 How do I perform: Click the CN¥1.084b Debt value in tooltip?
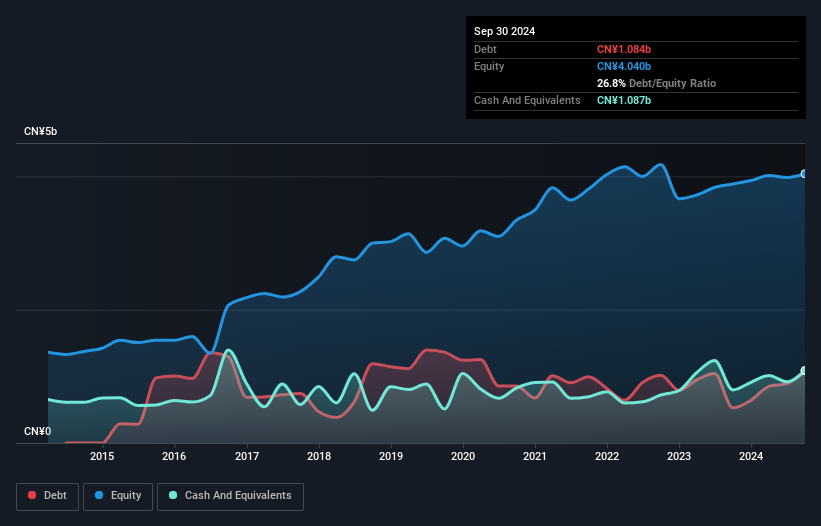coord(624,49)
